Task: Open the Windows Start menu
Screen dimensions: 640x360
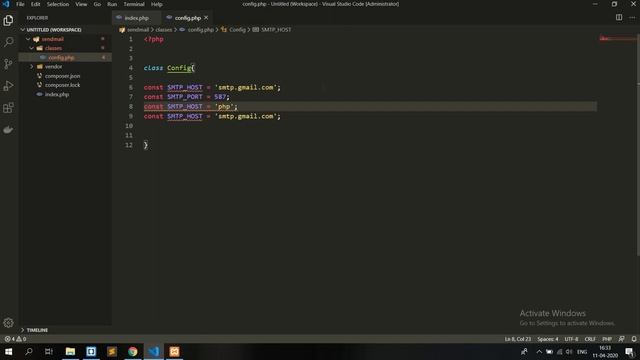Action: (x=8, y=351)
